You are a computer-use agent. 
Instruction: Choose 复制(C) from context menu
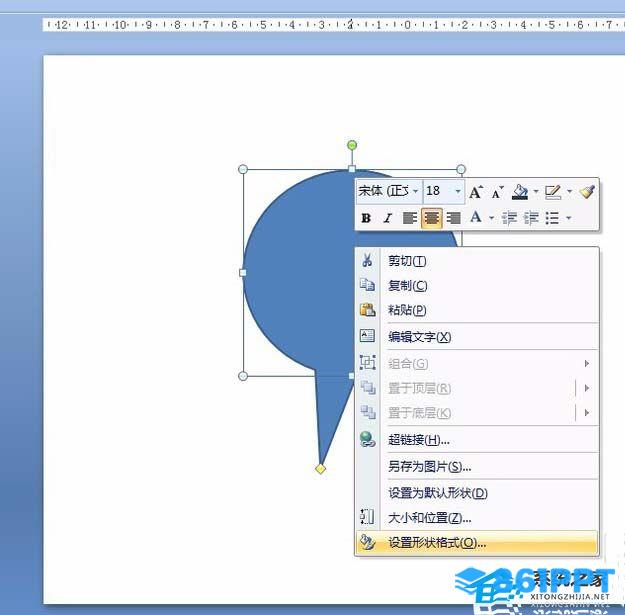477,286
